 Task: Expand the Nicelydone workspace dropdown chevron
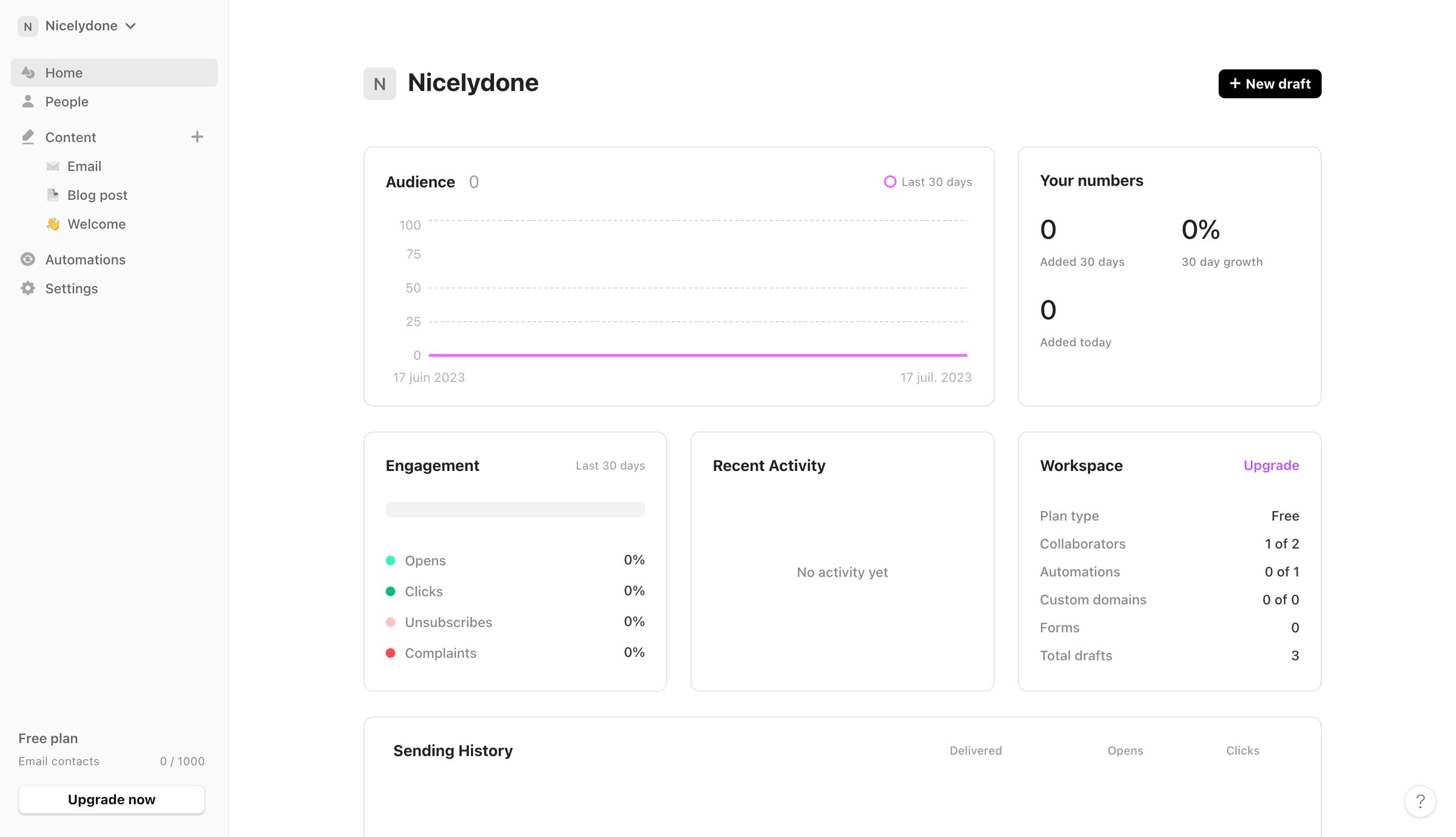click(130, 26)
